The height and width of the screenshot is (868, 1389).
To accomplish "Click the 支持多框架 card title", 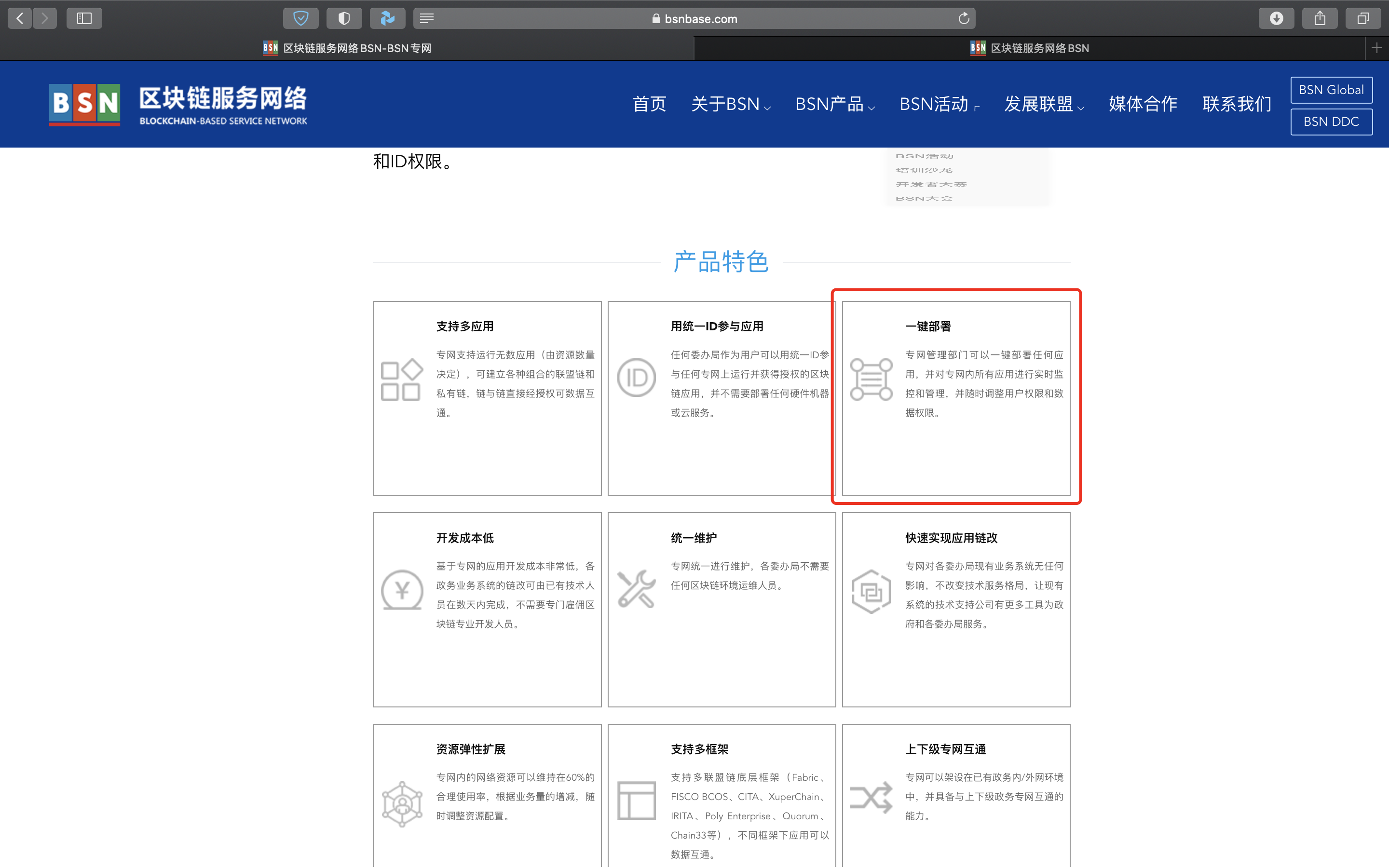I will (x=700, y=749).
